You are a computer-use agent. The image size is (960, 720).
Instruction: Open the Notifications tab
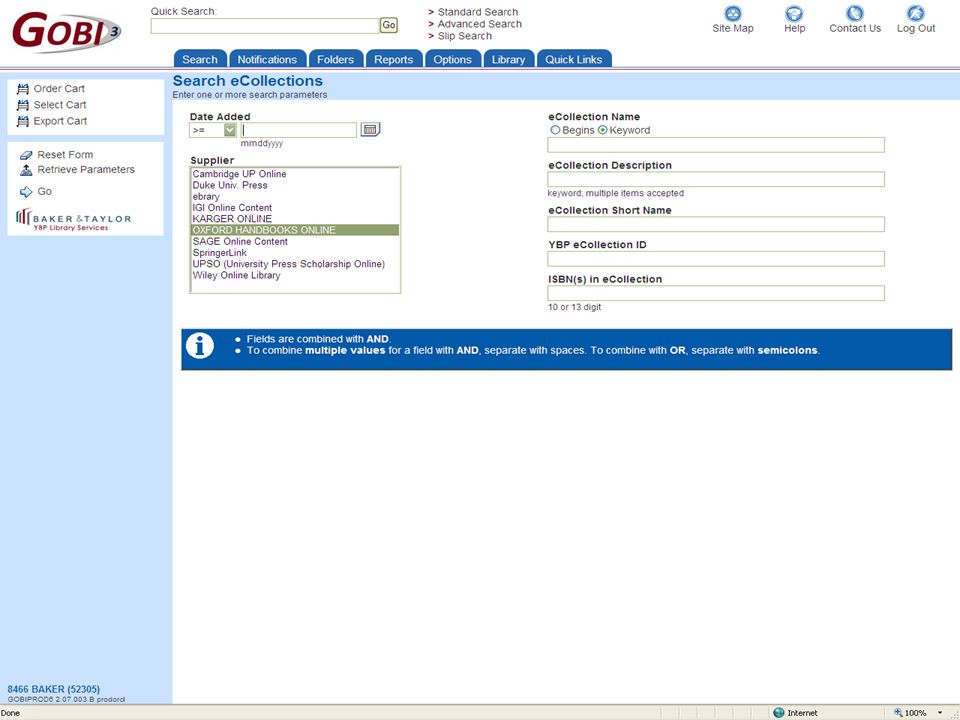(x=267, y=59)
